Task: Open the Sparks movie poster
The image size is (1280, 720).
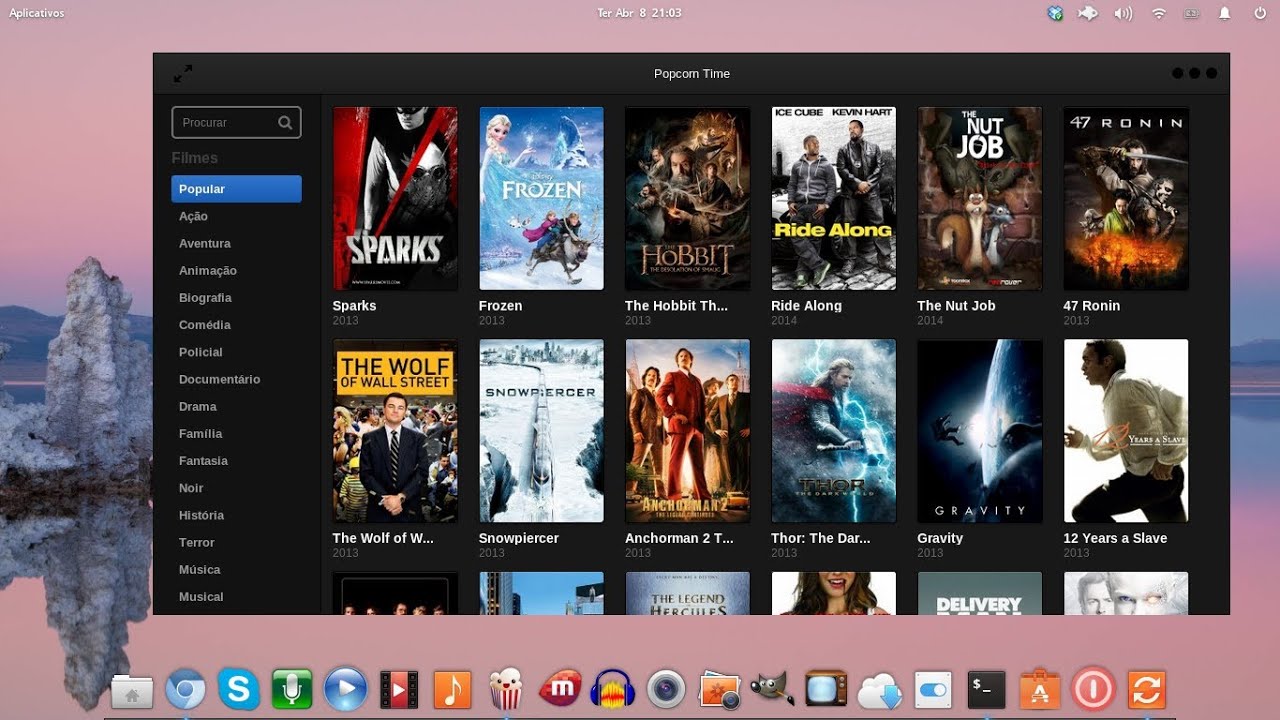Action: pyautogui.click(x=395, y=198)
